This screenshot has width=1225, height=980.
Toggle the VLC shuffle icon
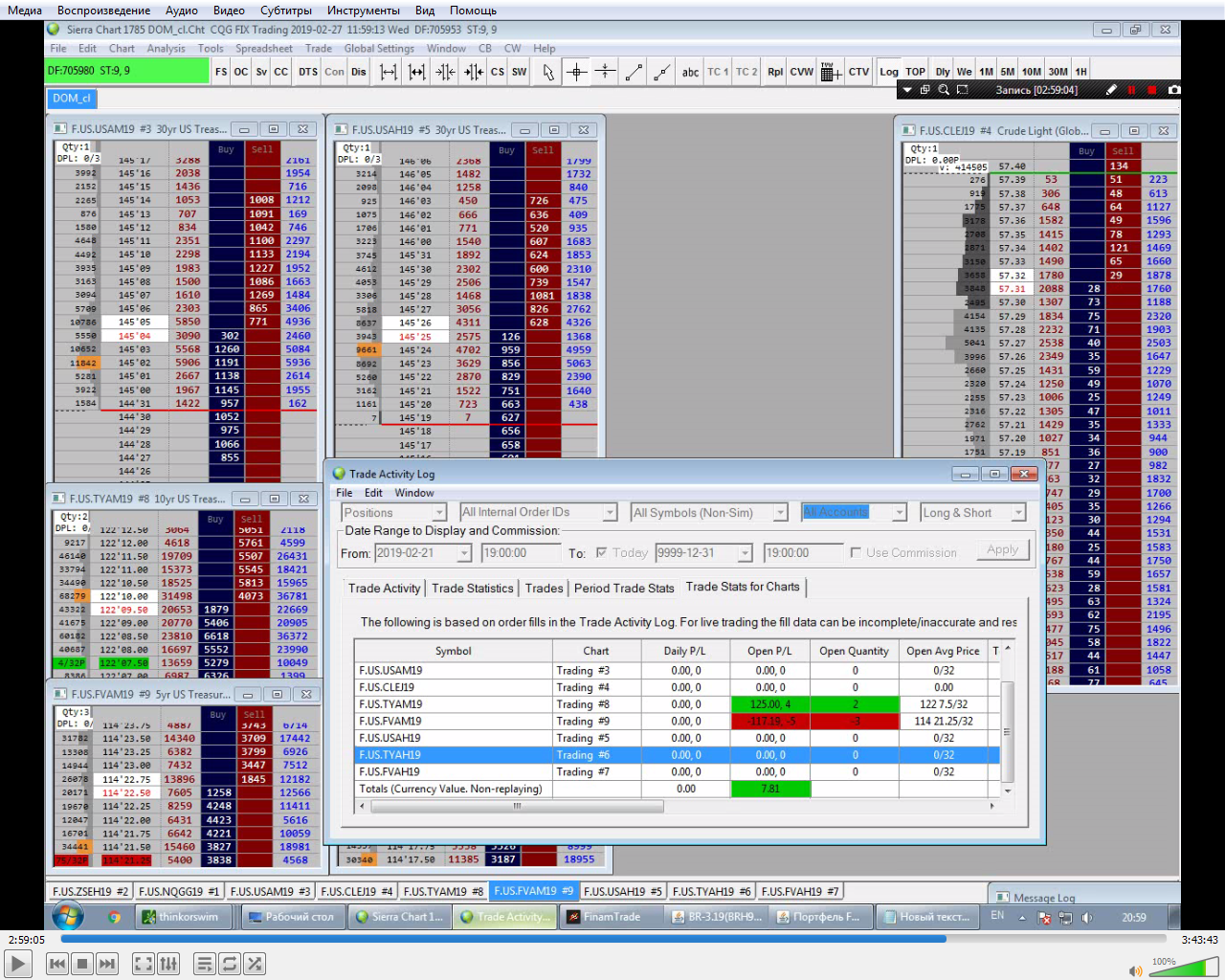click(255, 964)
